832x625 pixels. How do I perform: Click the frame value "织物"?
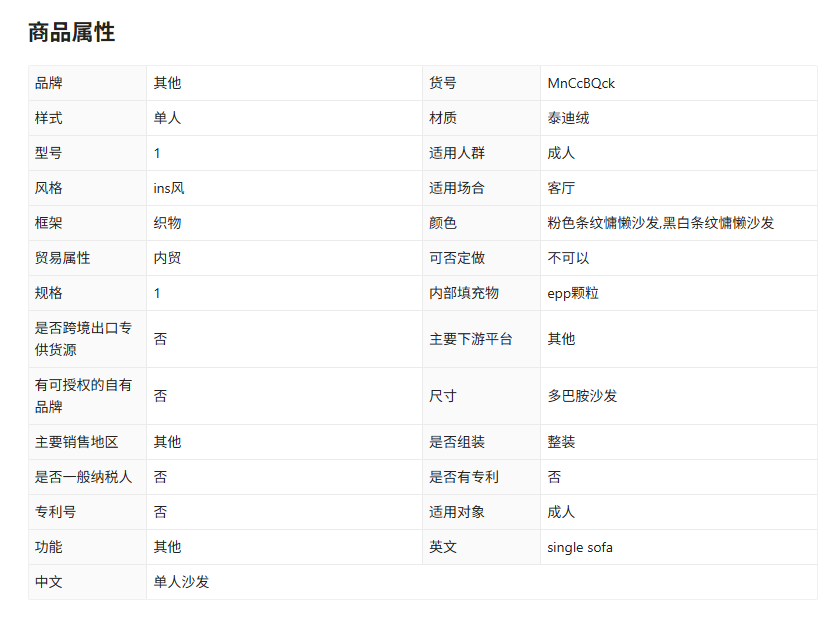coord(167,223)
